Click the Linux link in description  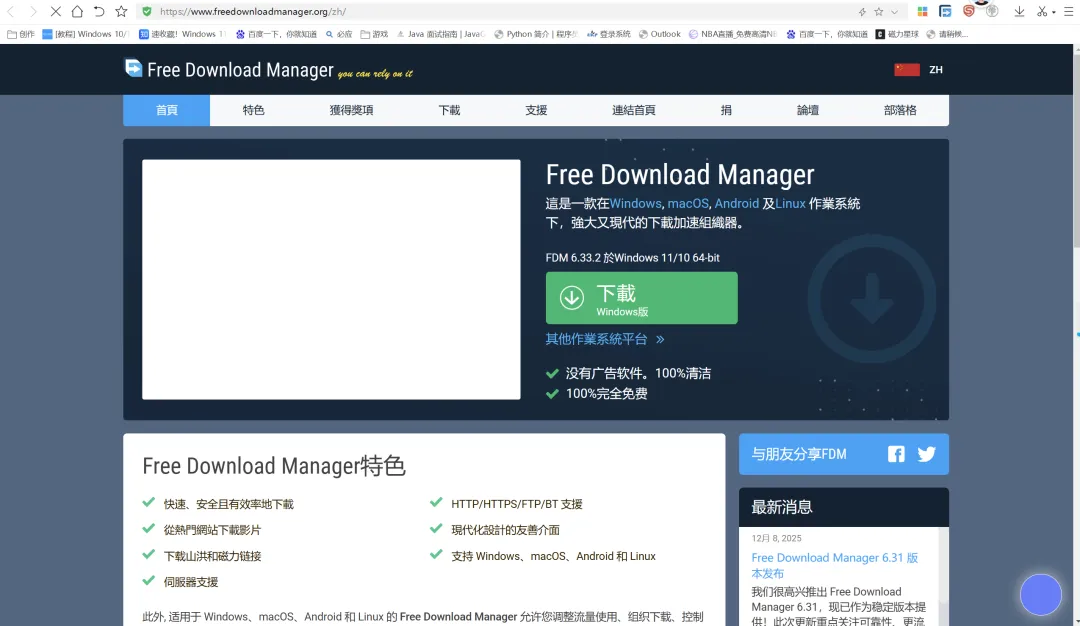pyautogui.click(x=790, y=204)
